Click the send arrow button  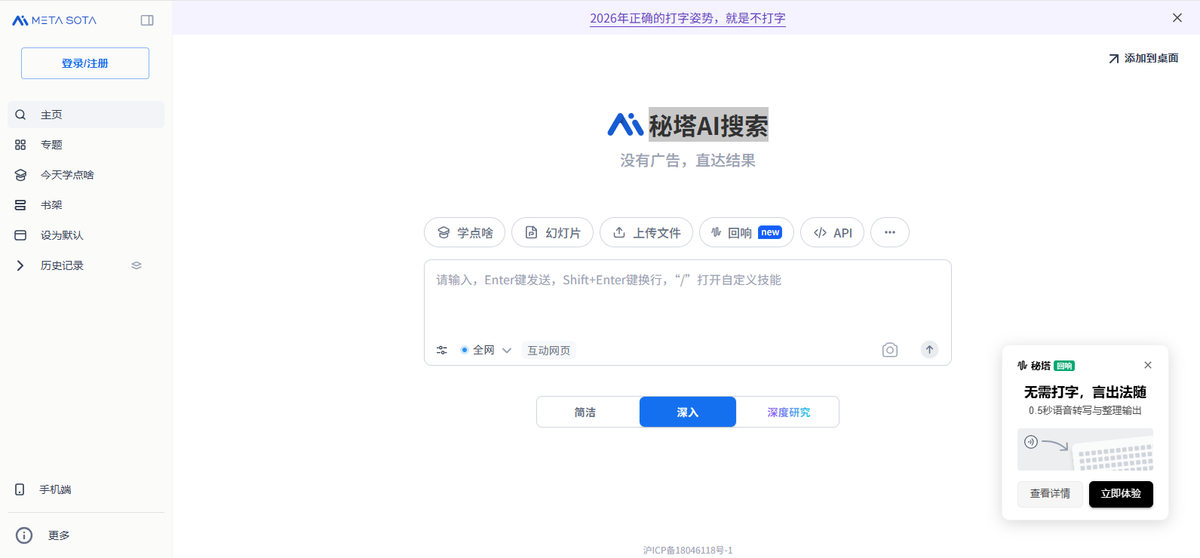point(929,350)
